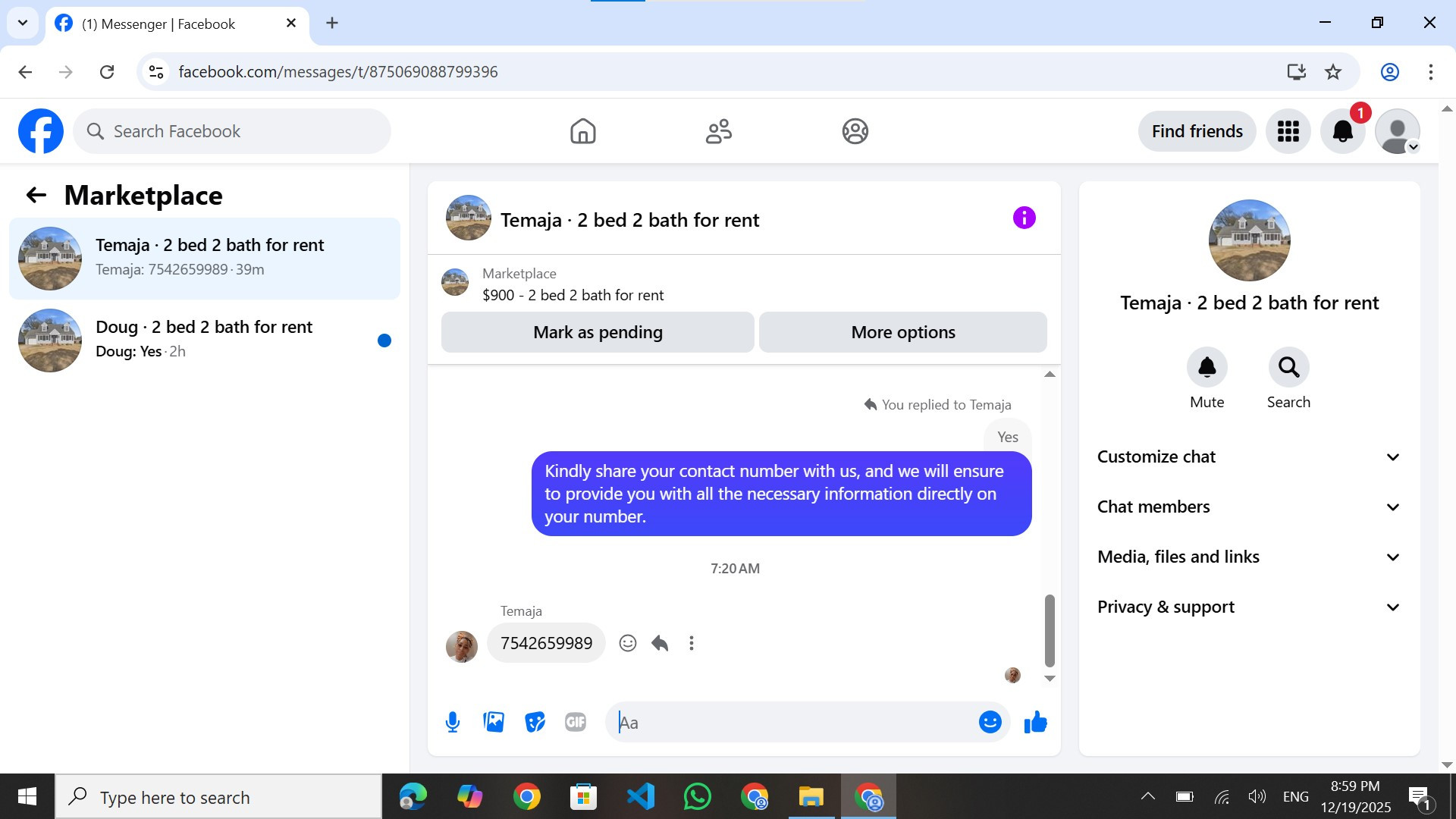This screenshot has height=819, width=1456.
Task: Click the Find friends button
Action: tap(1197, 131)
